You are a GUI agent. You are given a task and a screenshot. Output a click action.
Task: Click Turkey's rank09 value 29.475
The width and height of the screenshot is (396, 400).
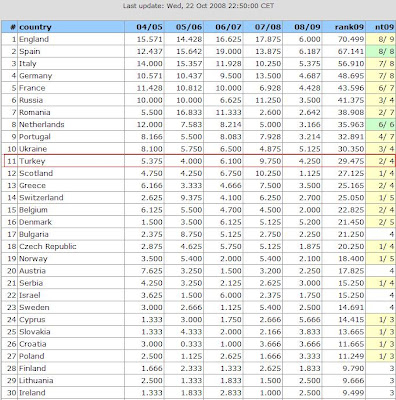point(351,161)
